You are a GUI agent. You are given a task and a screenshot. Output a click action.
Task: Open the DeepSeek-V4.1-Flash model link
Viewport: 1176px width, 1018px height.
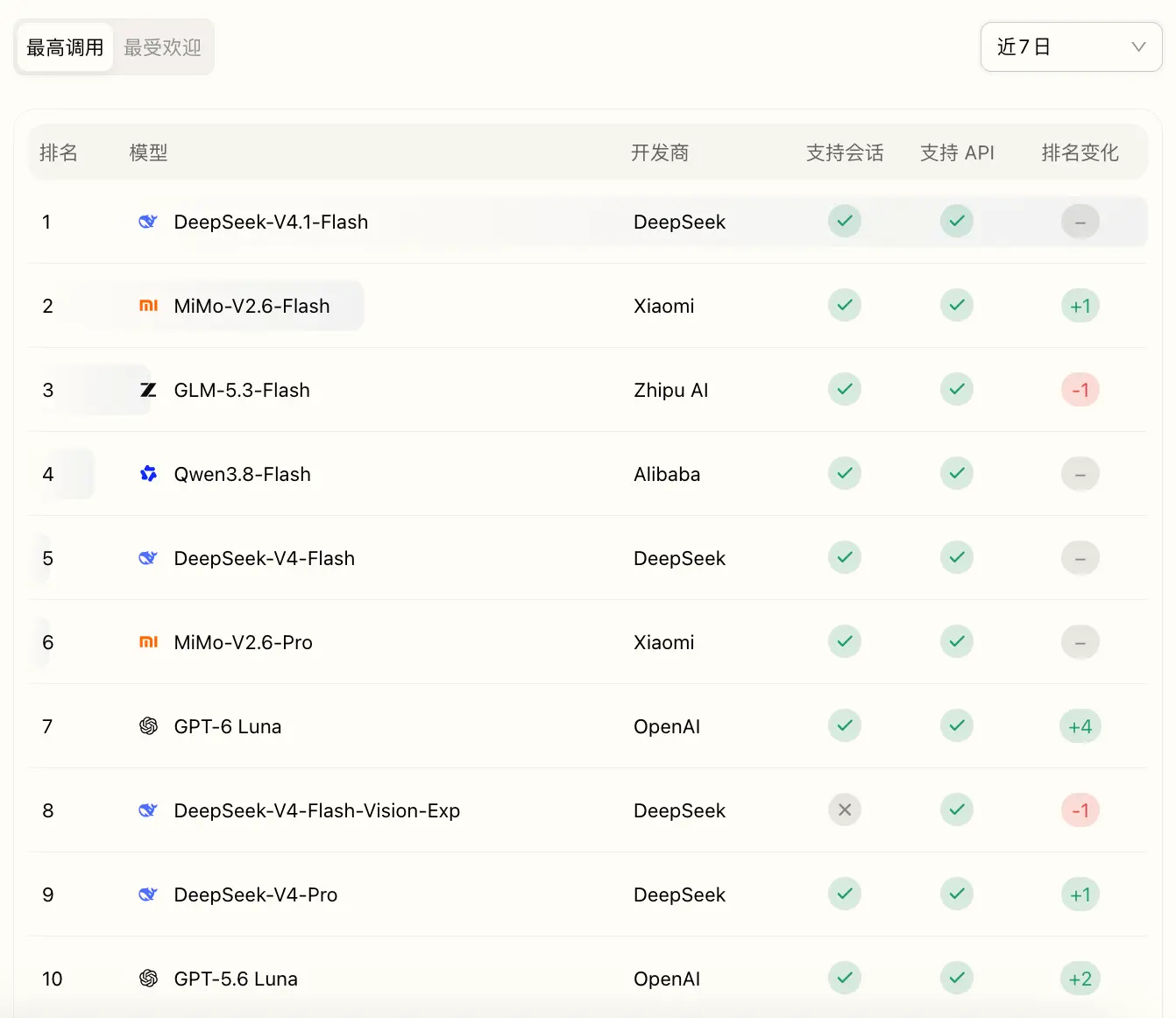[x=271, y=222]
